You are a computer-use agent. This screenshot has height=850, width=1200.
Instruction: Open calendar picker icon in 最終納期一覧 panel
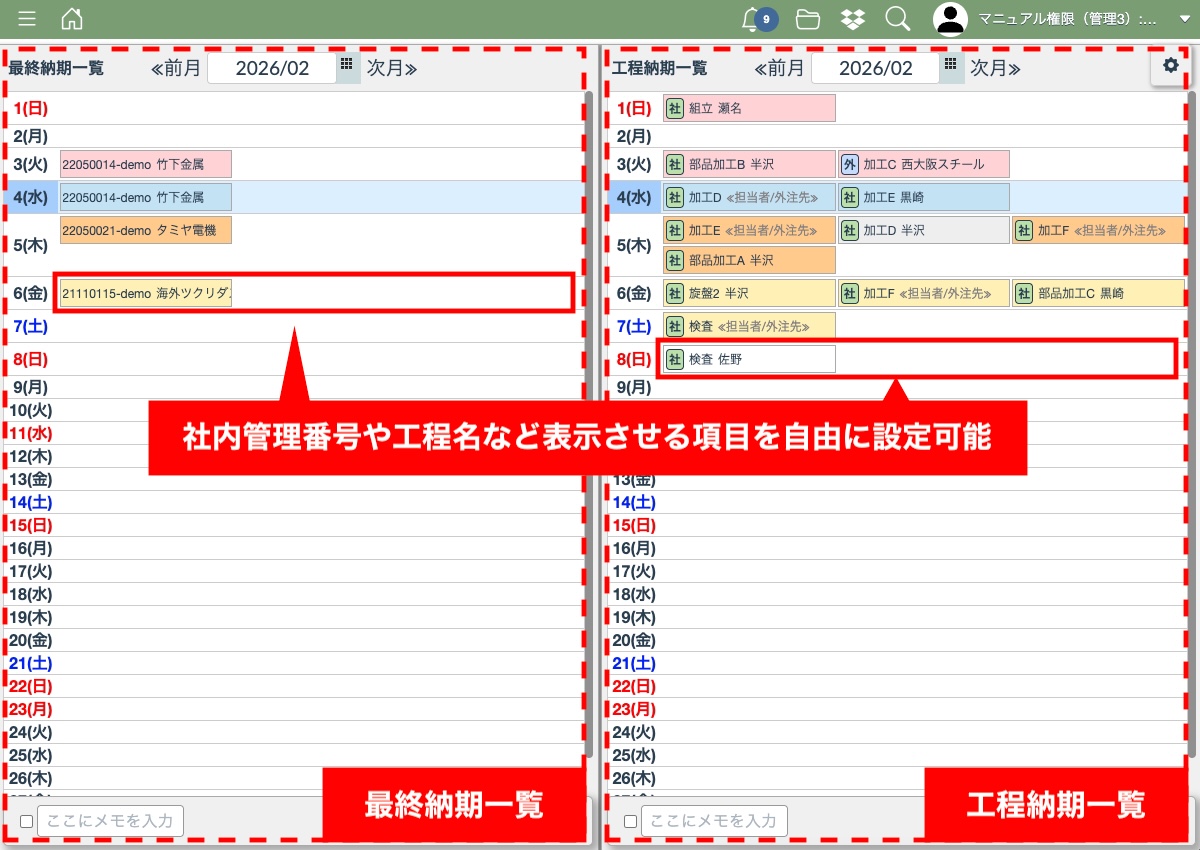[347, 65]
